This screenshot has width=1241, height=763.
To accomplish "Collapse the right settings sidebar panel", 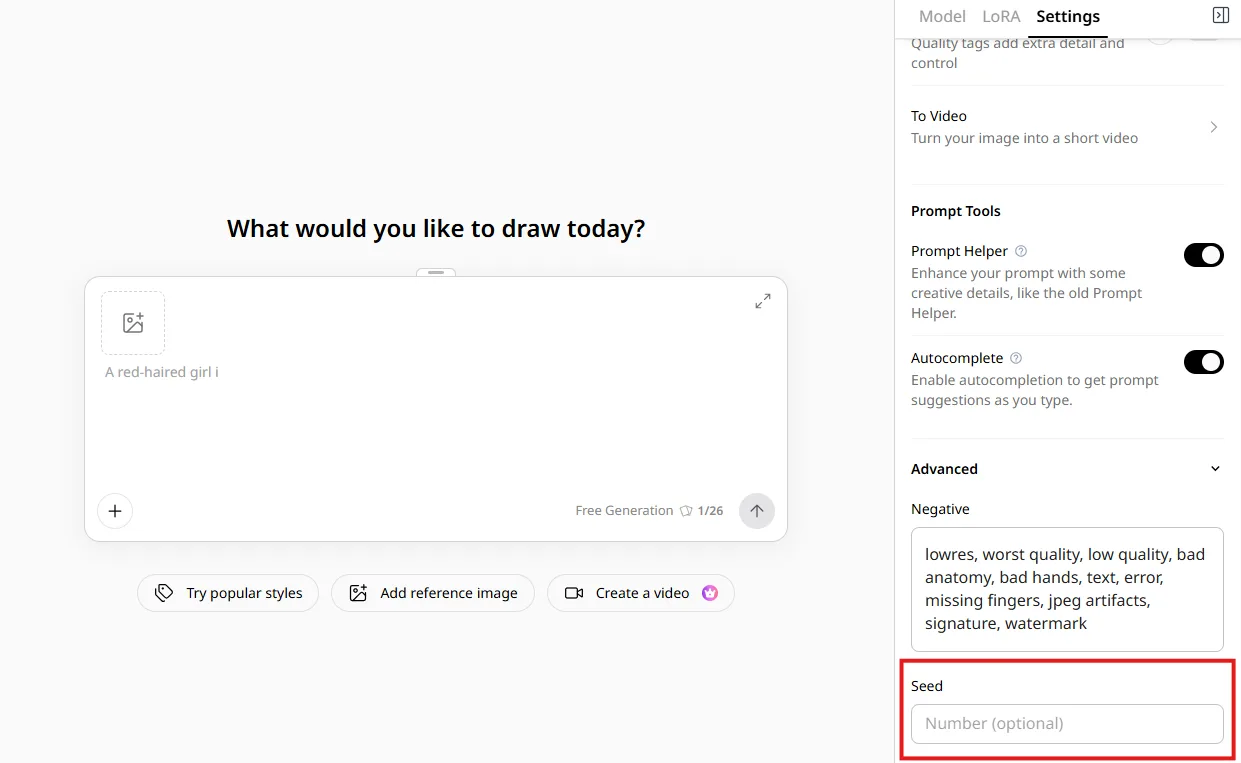I will coord(1220,15).
